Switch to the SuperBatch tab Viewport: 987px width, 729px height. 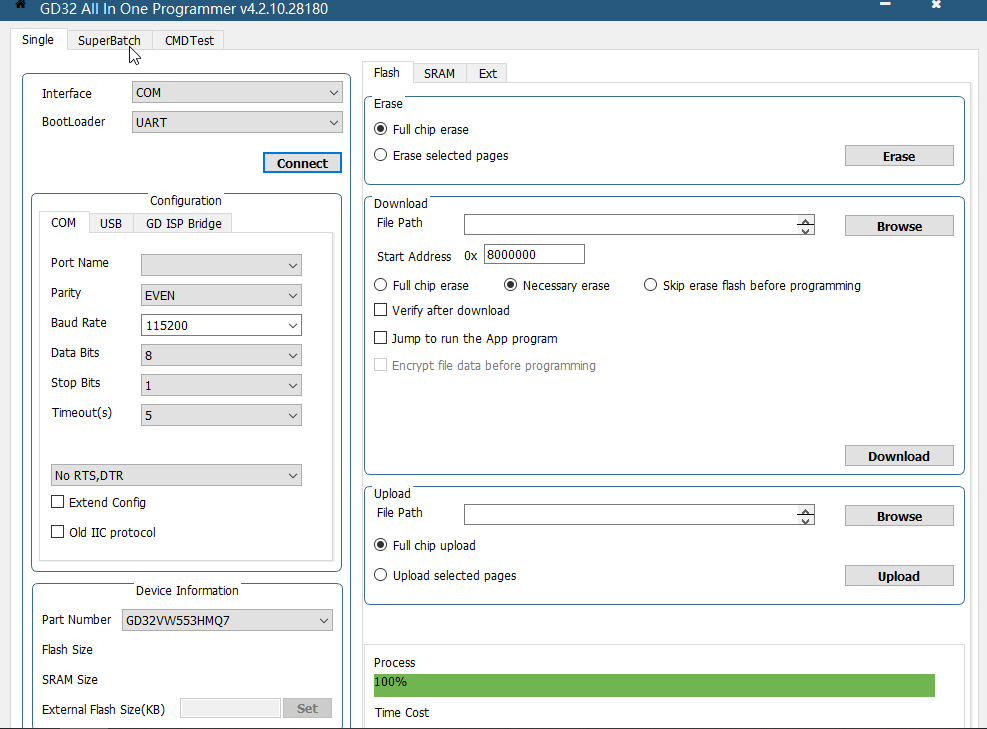[109, 41]
